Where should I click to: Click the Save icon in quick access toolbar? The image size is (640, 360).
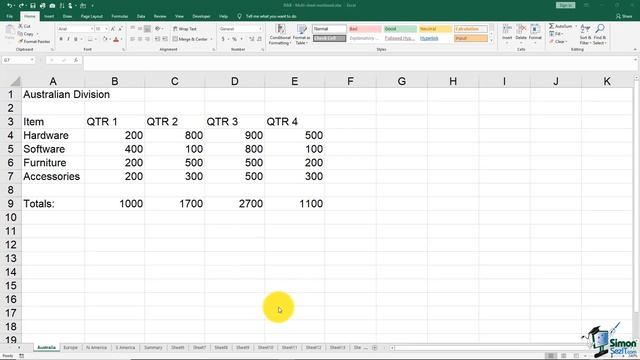tap(33, 6)
